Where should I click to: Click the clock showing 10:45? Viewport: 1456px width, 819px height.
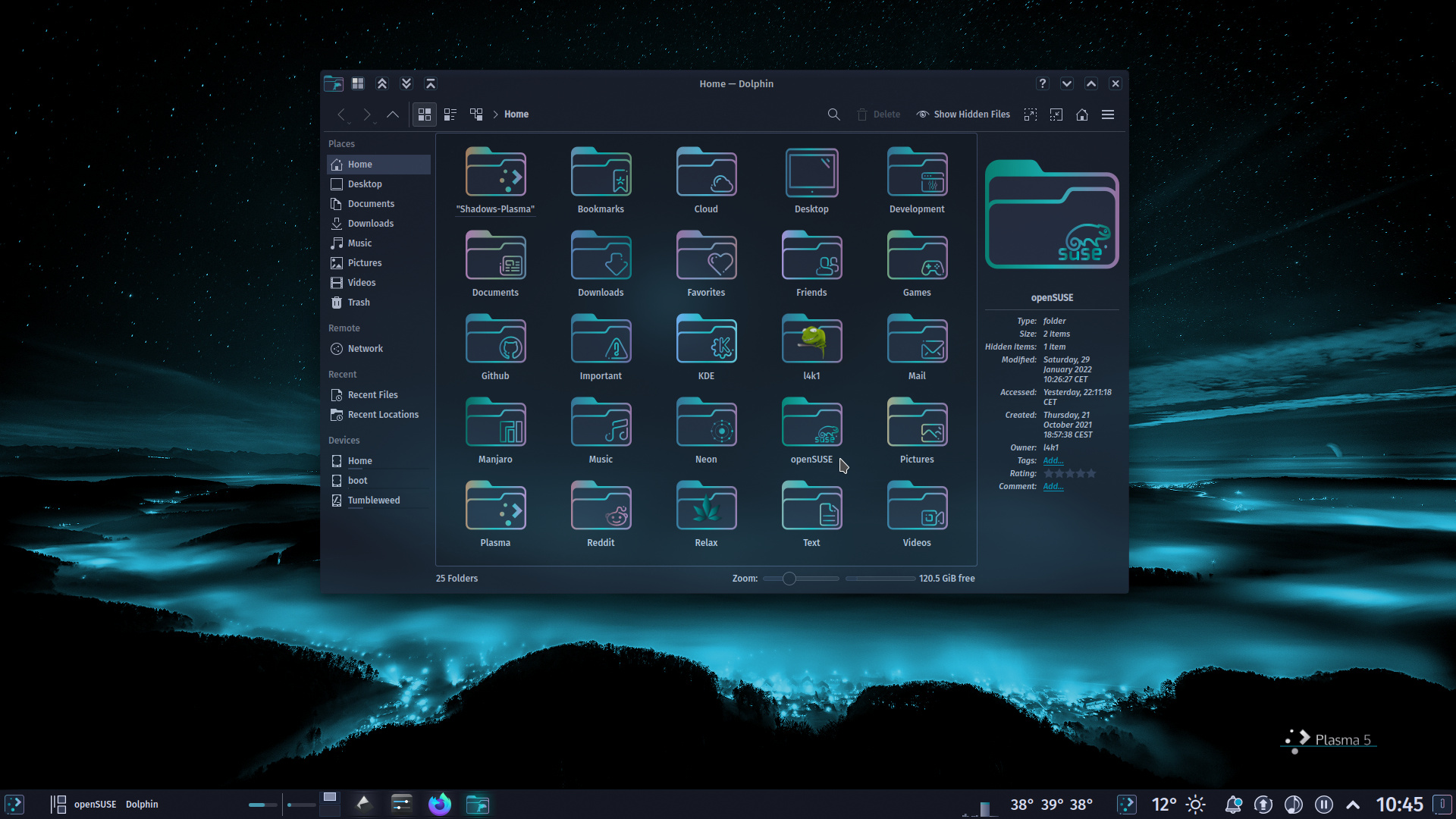pos(1399,805)
